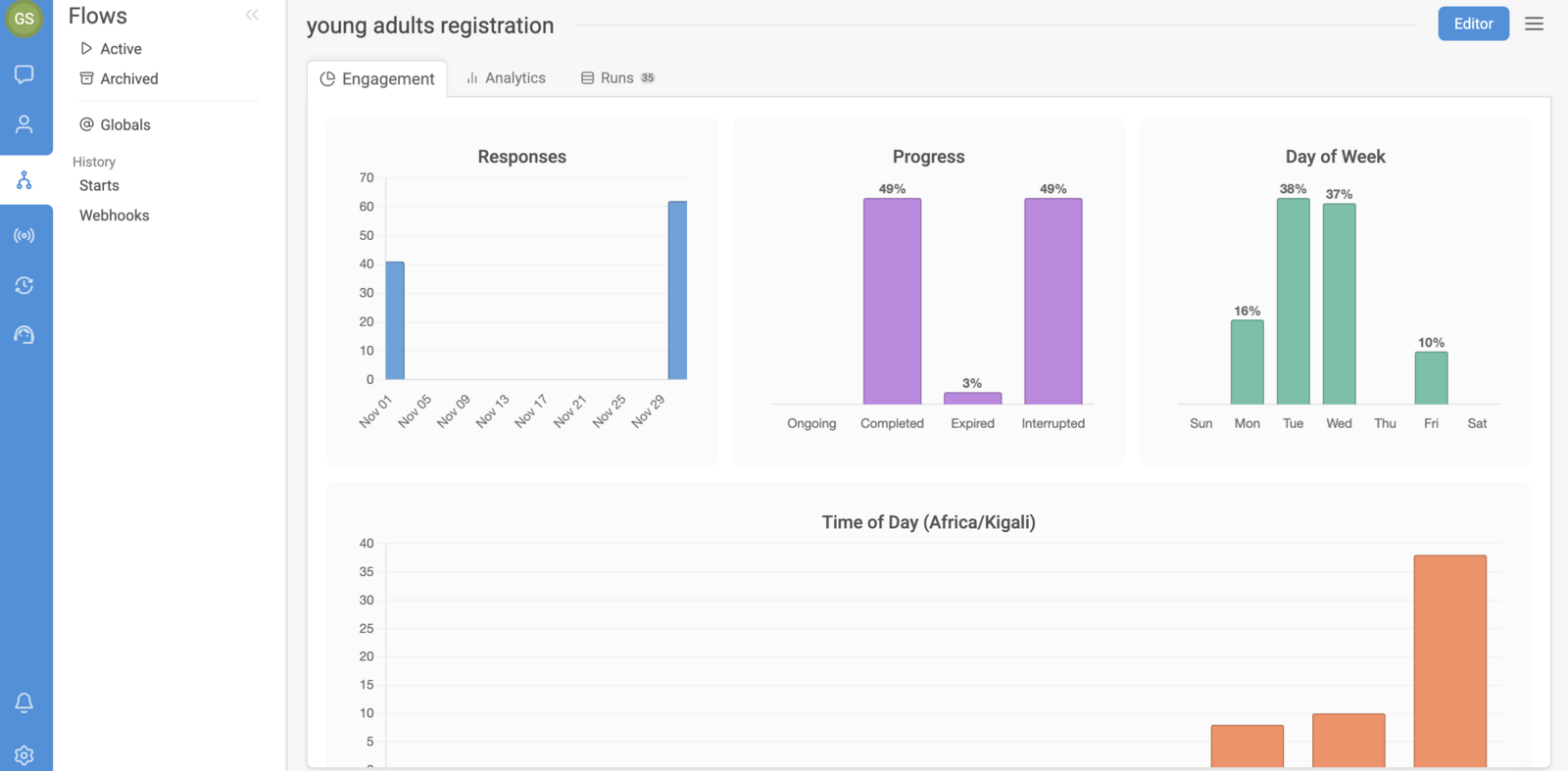Go to Globals
The image size is (1568, 771).
pos(115,124)
